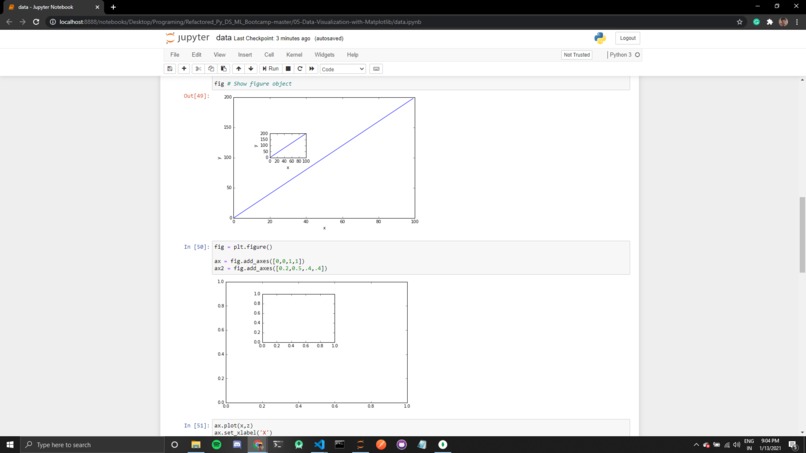Click the Jupyter logo

click(x=188, y=38)
